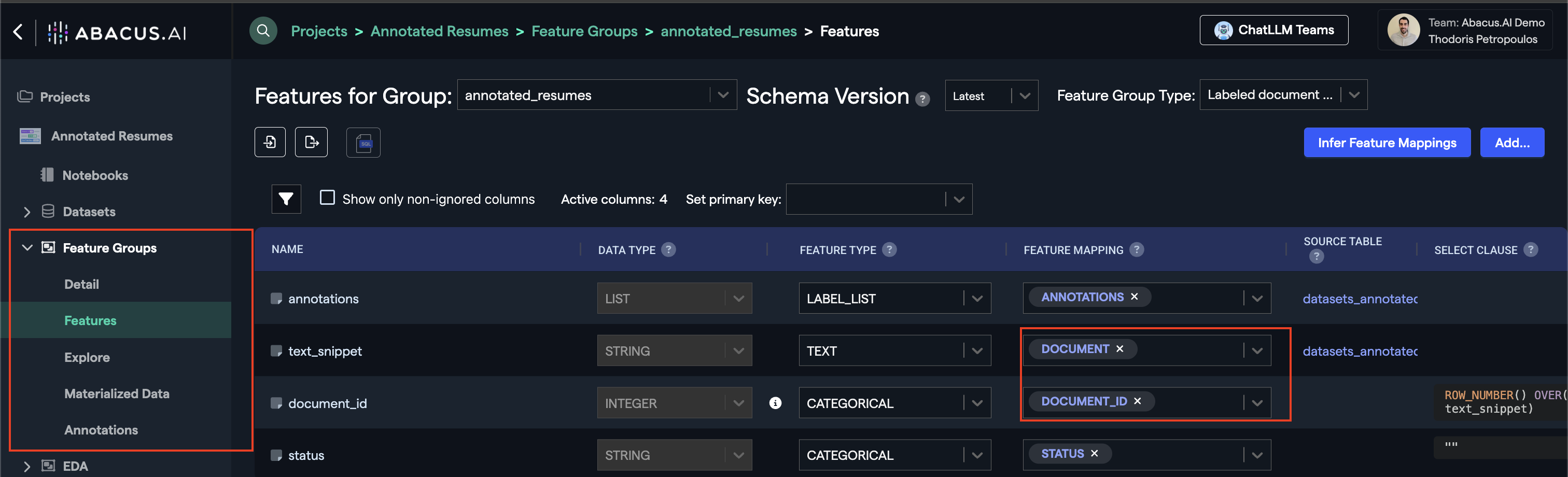1568x477 pixels.
Task: Click the import file icon button
Action: [270, 143]
